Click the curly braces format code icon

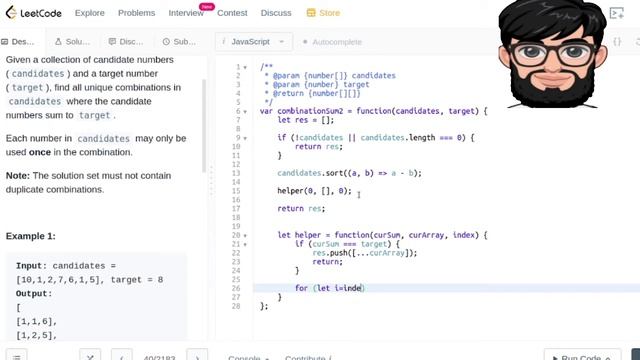[617, 42]
